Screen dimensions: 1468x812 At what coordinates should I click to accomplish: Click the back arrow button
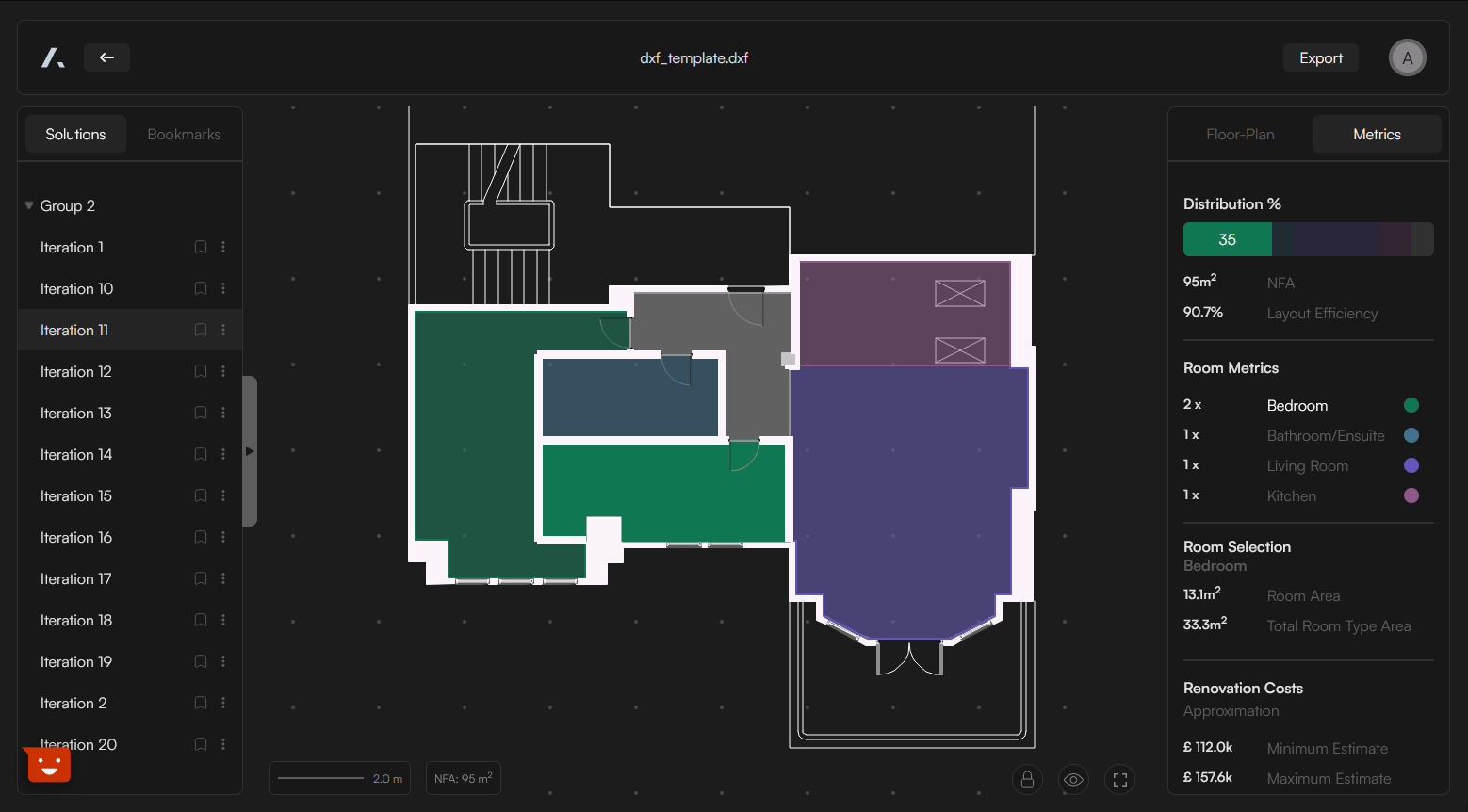tap(106, 57)
